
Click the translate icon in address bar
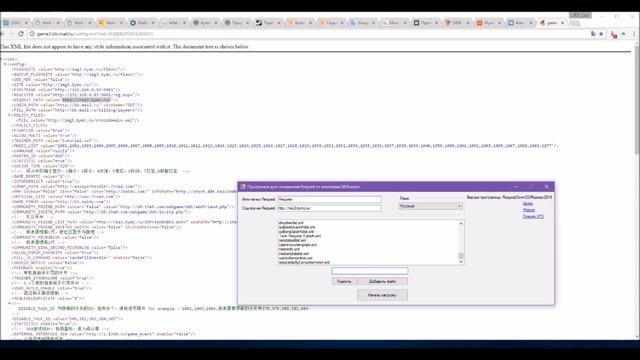[x=593, y=34]
